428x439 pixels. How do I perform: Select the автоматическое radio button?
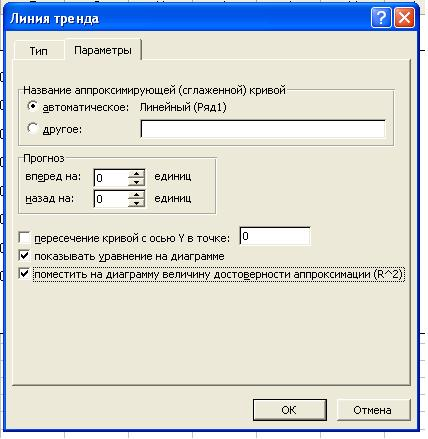click(32, 107)
